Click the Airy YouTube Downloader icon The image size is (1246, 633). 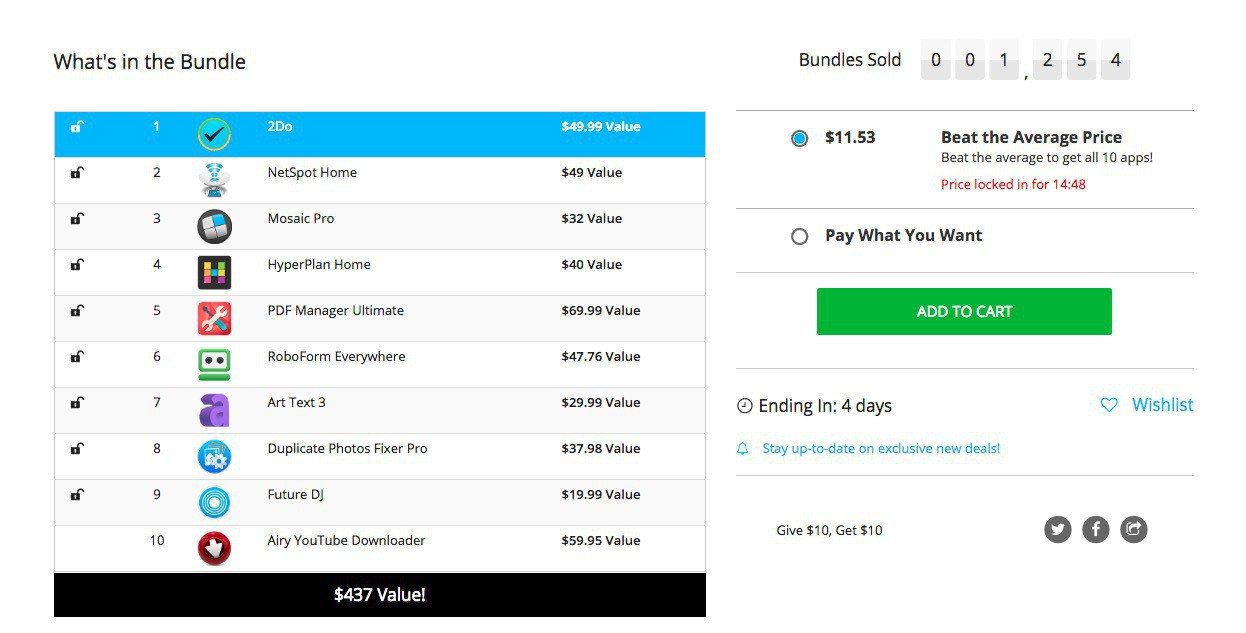(214, 548)
